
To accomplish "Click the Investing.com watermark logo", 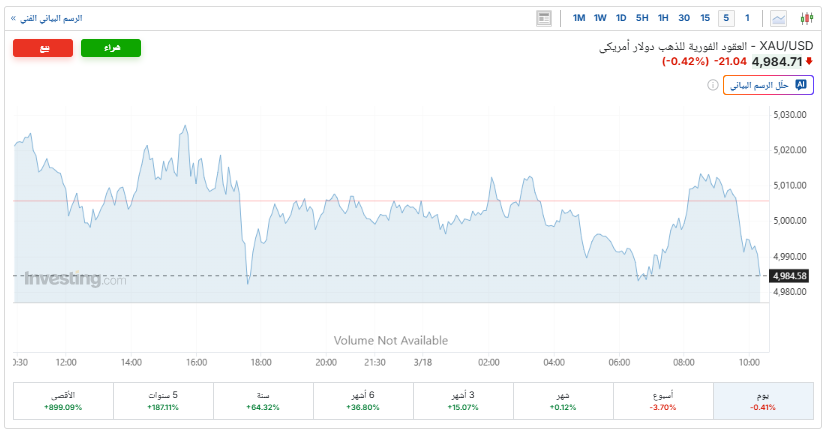I will tap(75, 280).
